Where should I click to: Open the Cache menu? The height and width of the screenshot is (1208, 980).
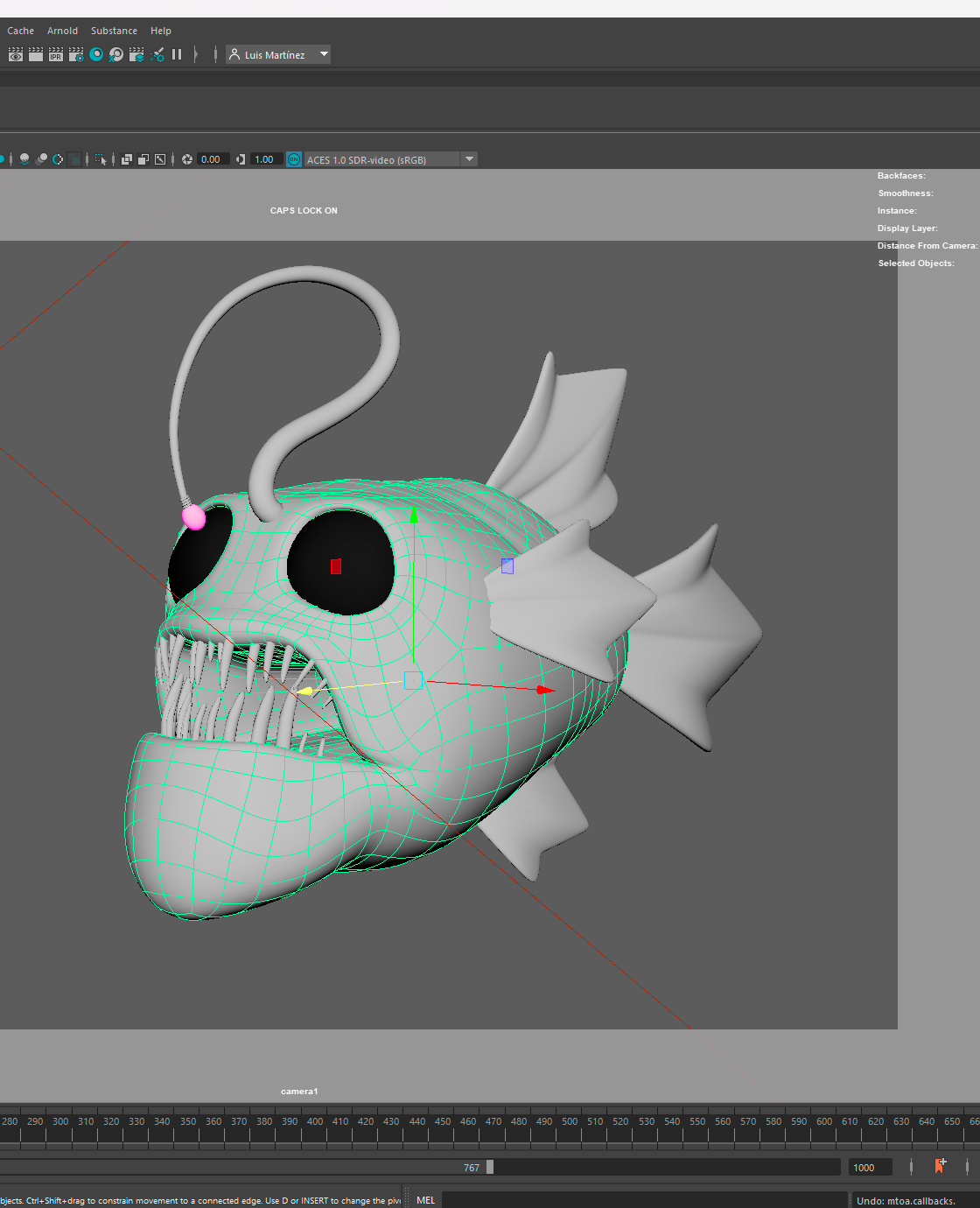[20, 31]
